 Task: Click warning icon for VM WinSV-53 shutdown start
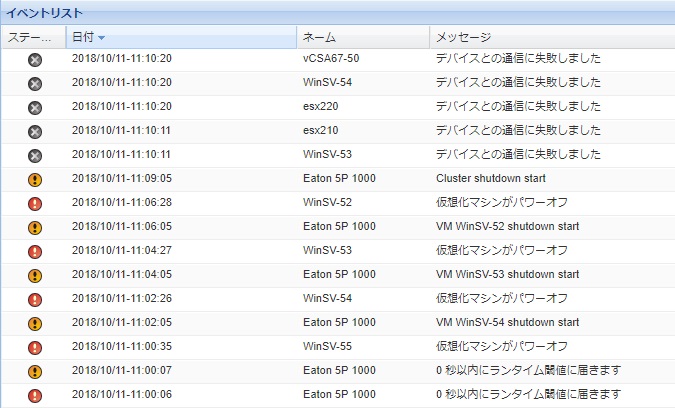point(35,275)
